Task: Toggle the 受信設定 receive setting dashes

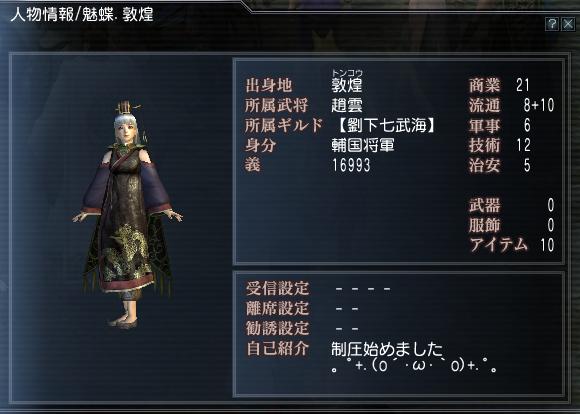Action: pyautogui.click(x=363, y=289)
